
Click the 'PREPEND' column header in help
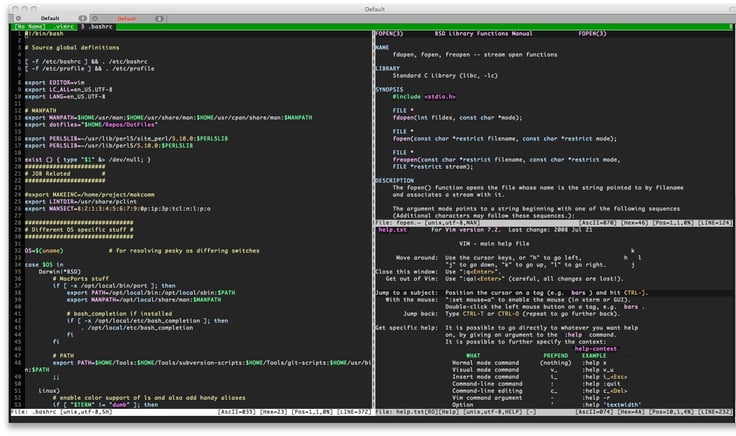tap(556, 356)
